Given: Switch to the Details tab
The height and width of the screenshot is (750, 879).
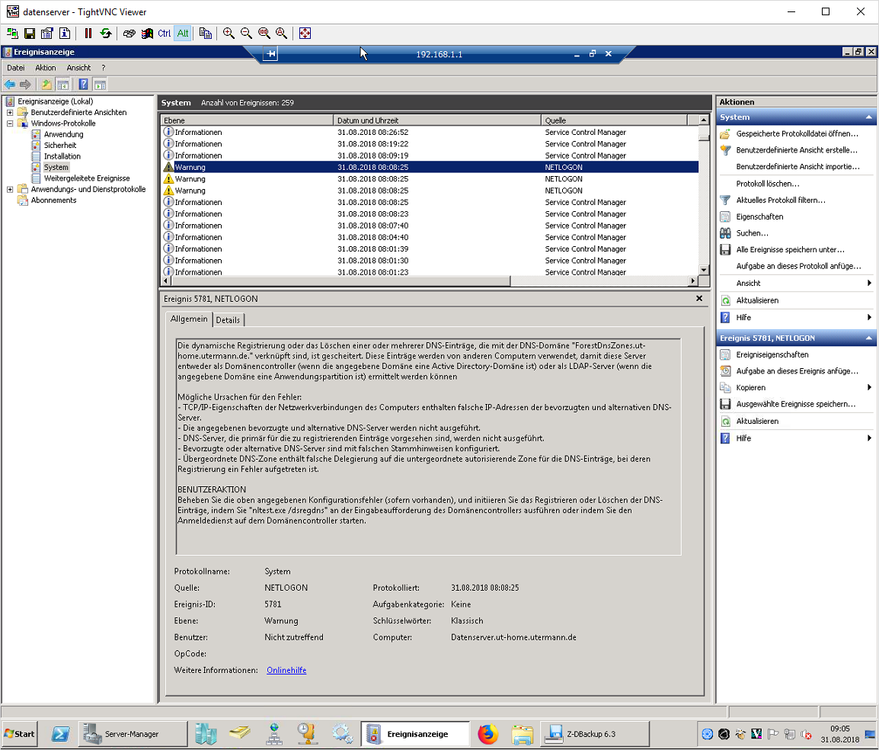Looking at the screenshot, I should point(228,320).
